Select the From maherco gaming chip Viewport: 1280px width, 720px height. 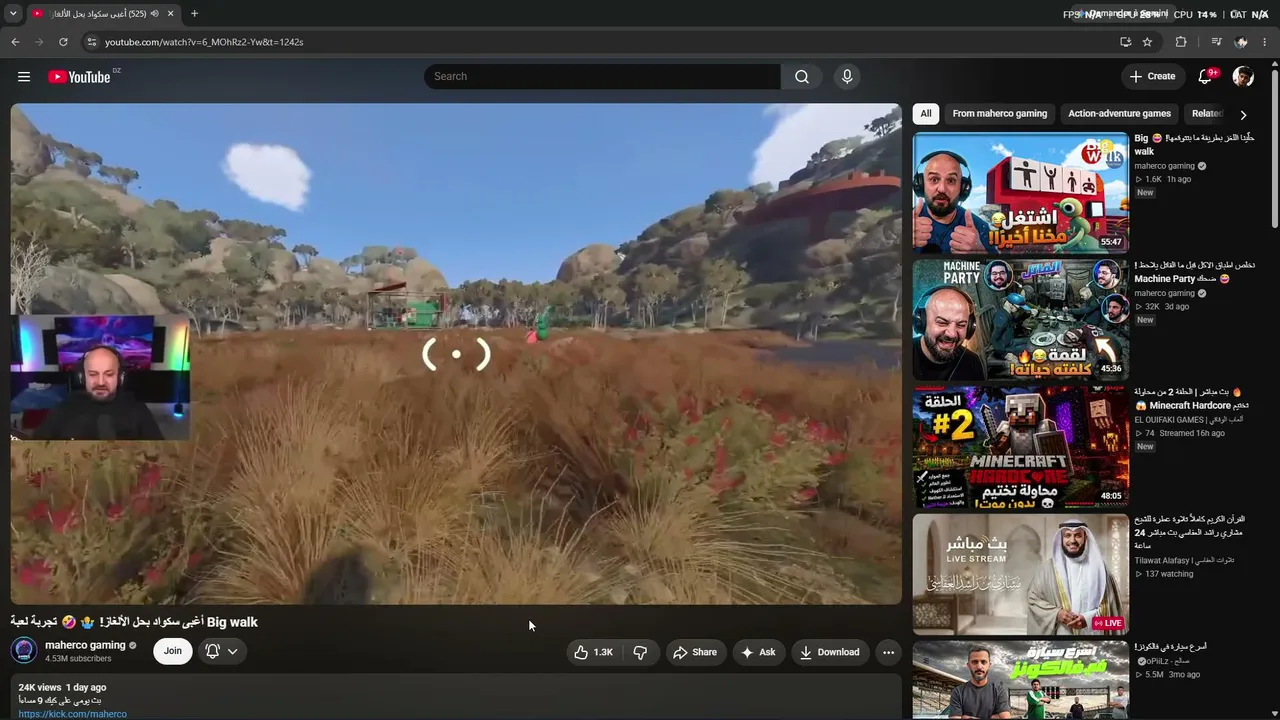tap(1000, 114)
